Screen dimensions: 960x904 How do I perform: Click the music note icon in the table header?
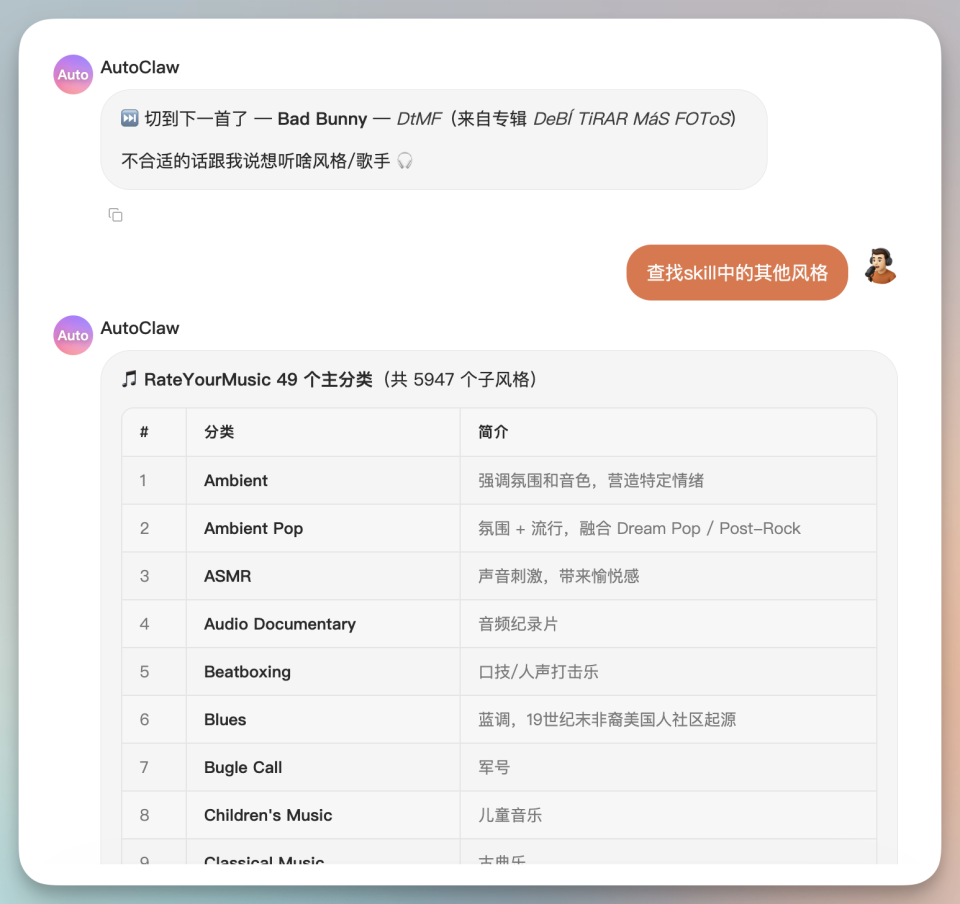(130, 380)
